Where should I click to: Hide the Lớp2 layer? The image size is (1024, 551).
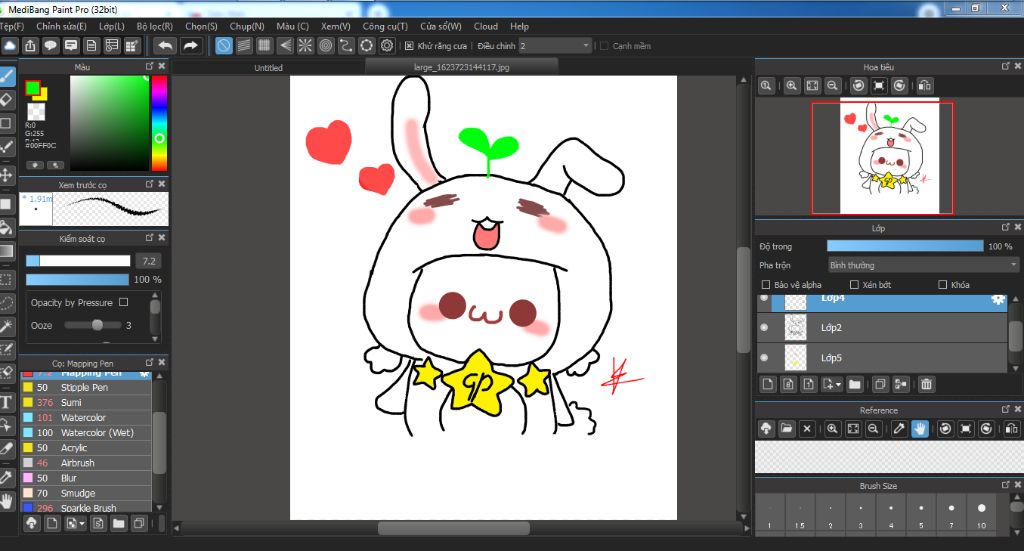click(764, 327)
